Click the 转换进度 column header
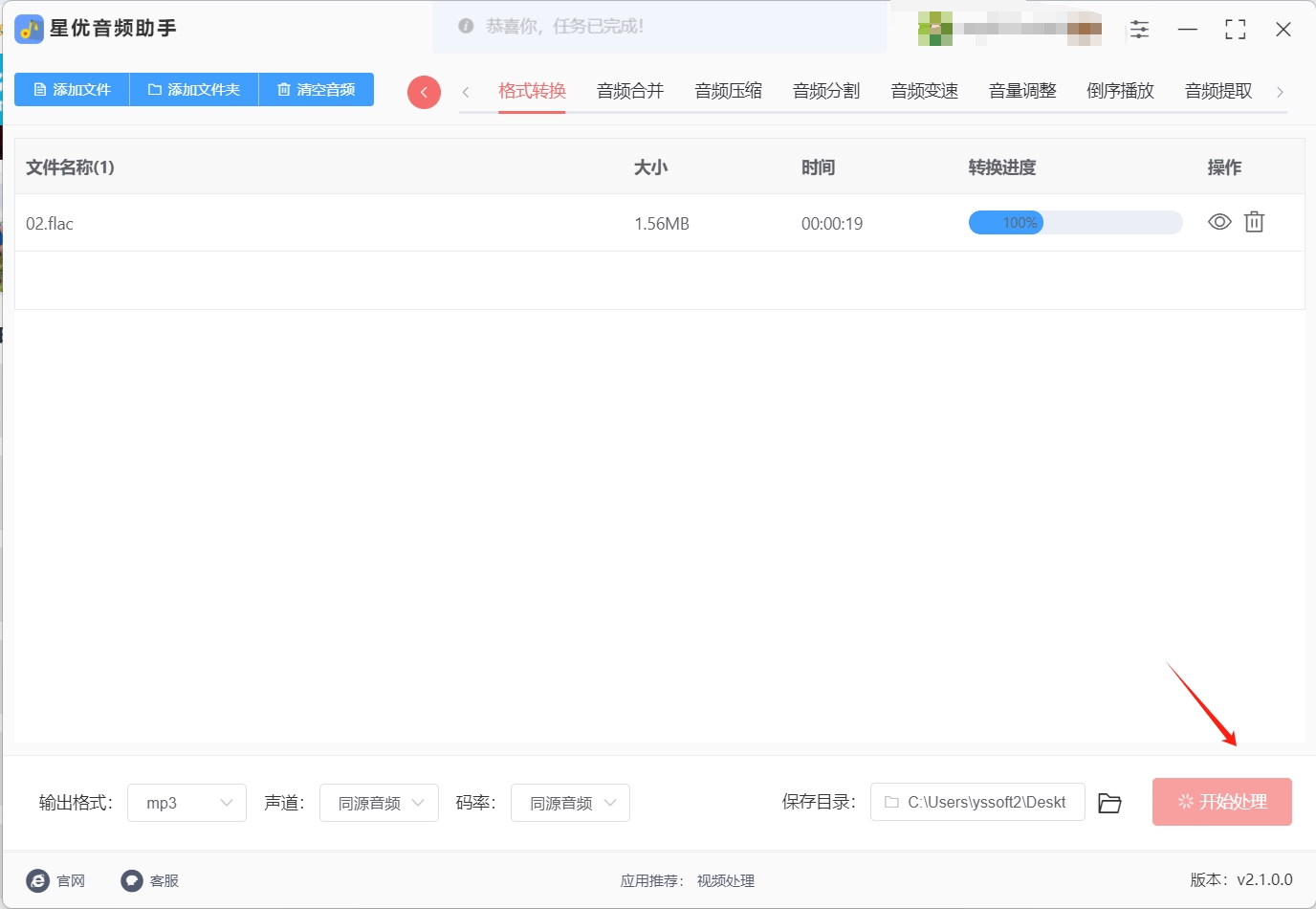The width and height of the screenshot is (1316, 909). point(1002,167)
